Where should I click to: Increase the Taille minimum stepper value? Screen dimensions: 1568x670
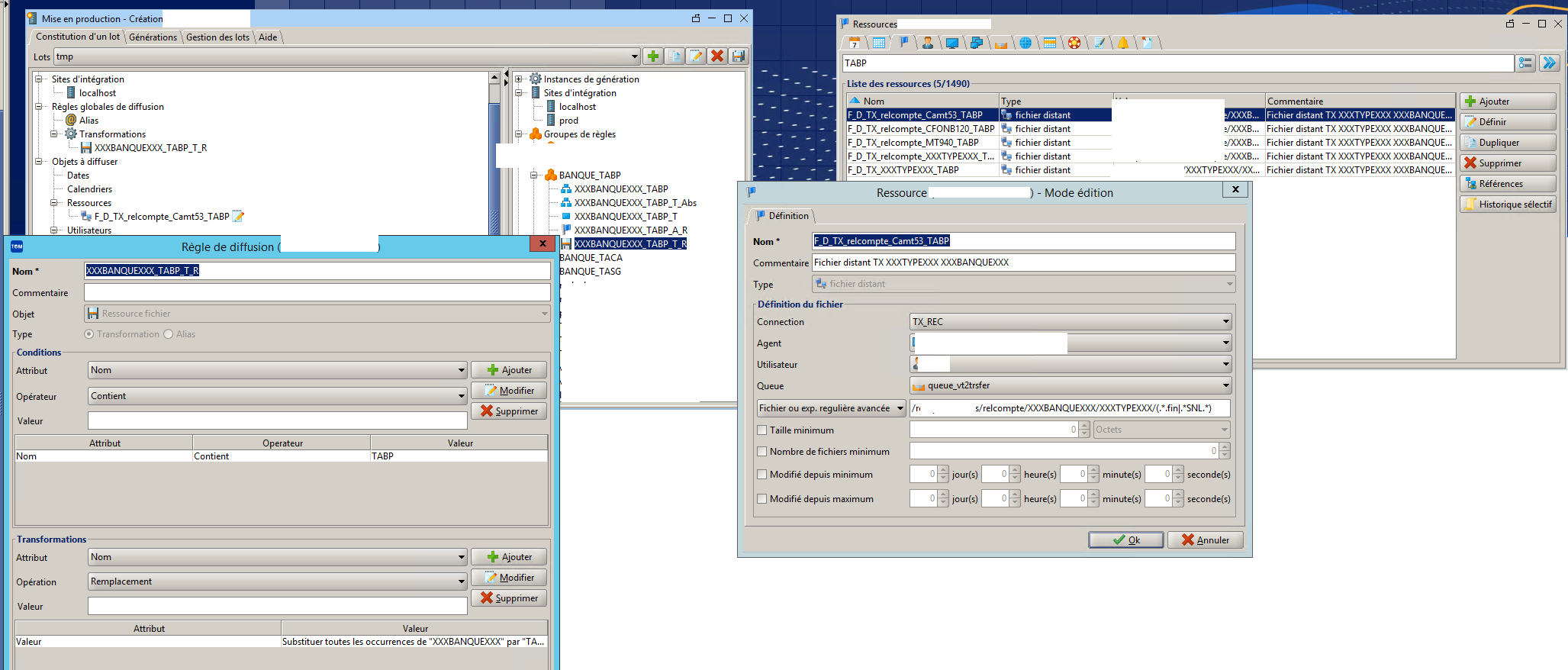click(1085, 426)
